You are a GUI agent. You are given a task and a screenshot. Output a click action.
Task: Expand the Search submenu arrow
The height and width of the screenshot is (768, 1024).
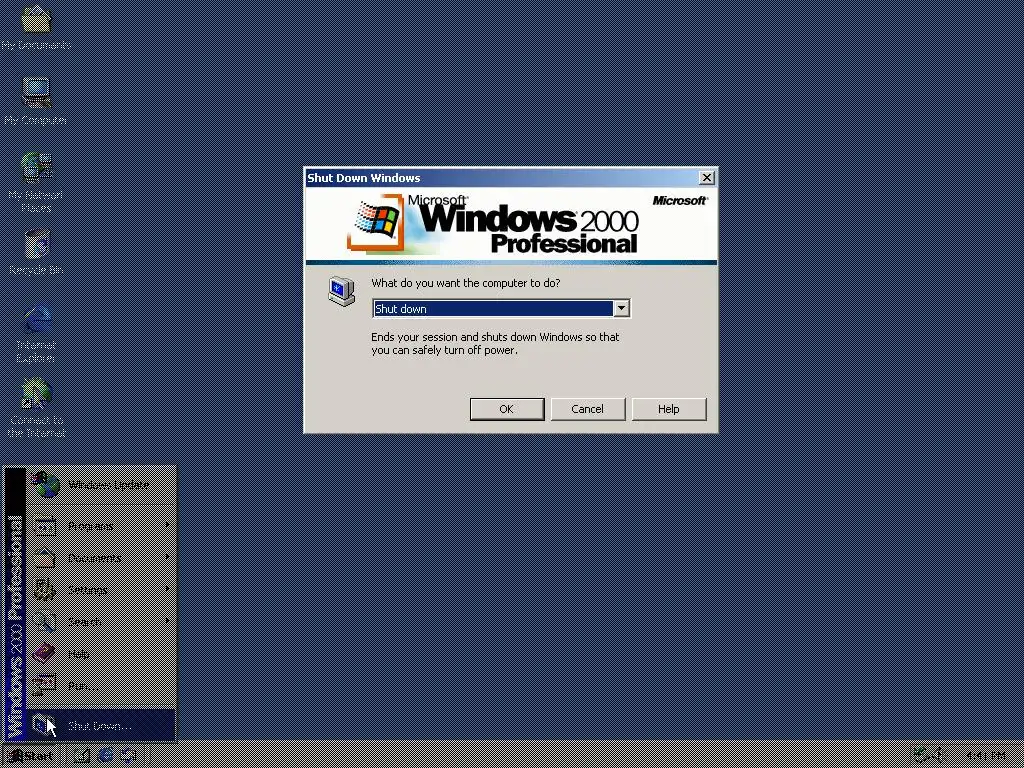[x=167, y=621]
